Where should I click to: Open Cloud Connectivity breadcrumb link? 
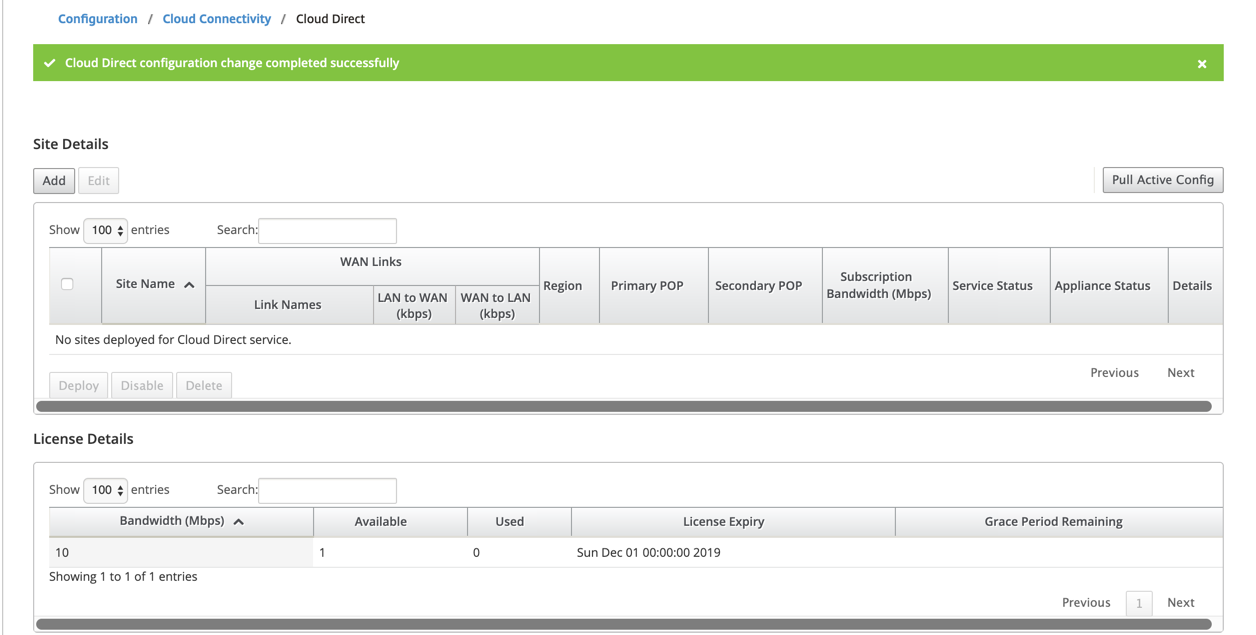coord(217,19)
